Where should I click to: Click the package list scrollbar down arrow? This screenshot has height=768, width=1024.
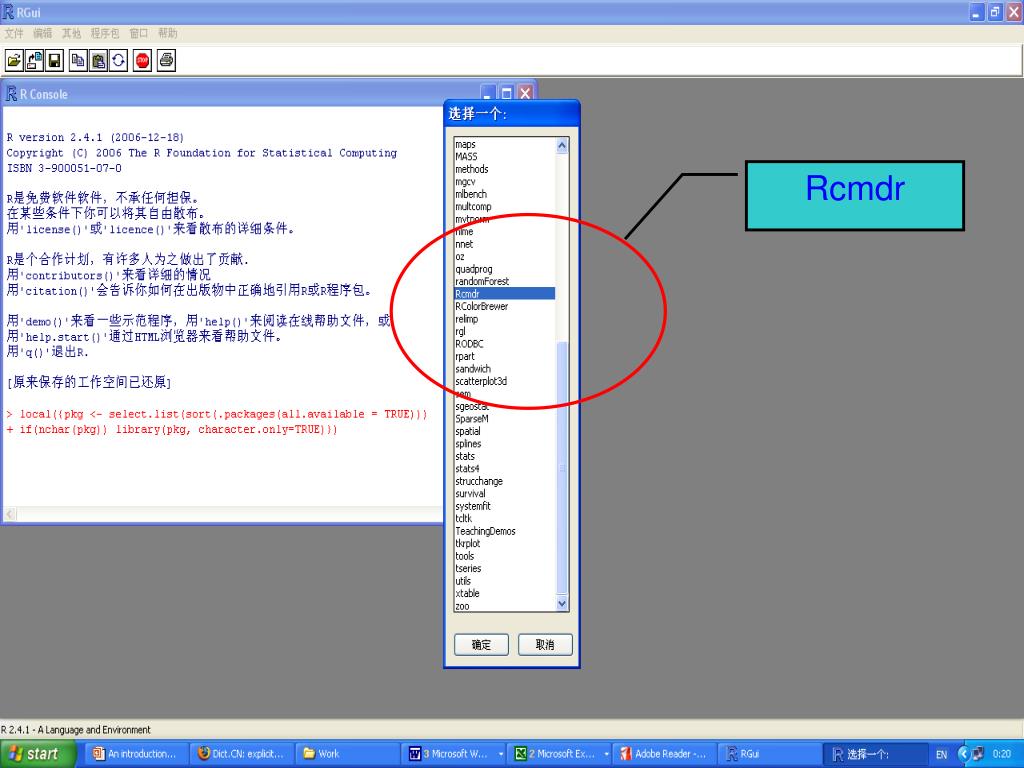coord(562,604)
